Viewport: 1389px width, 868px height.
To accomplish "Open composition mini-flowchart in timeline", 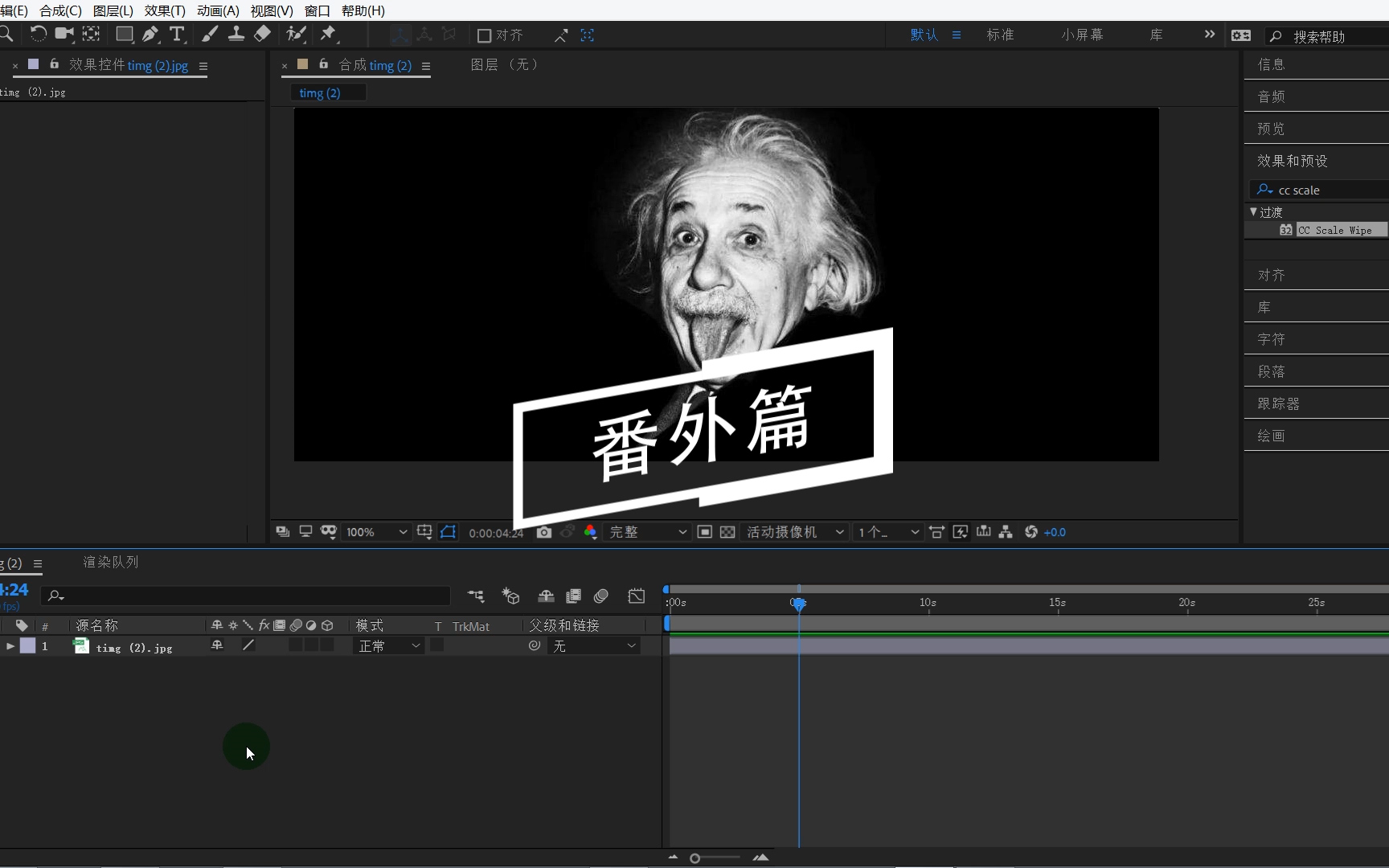I will 476,596.
